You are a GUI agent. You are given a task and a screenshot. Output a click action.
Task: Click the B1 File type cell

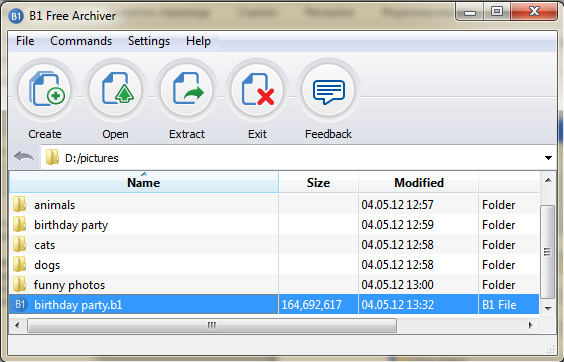tap(499, 305)
